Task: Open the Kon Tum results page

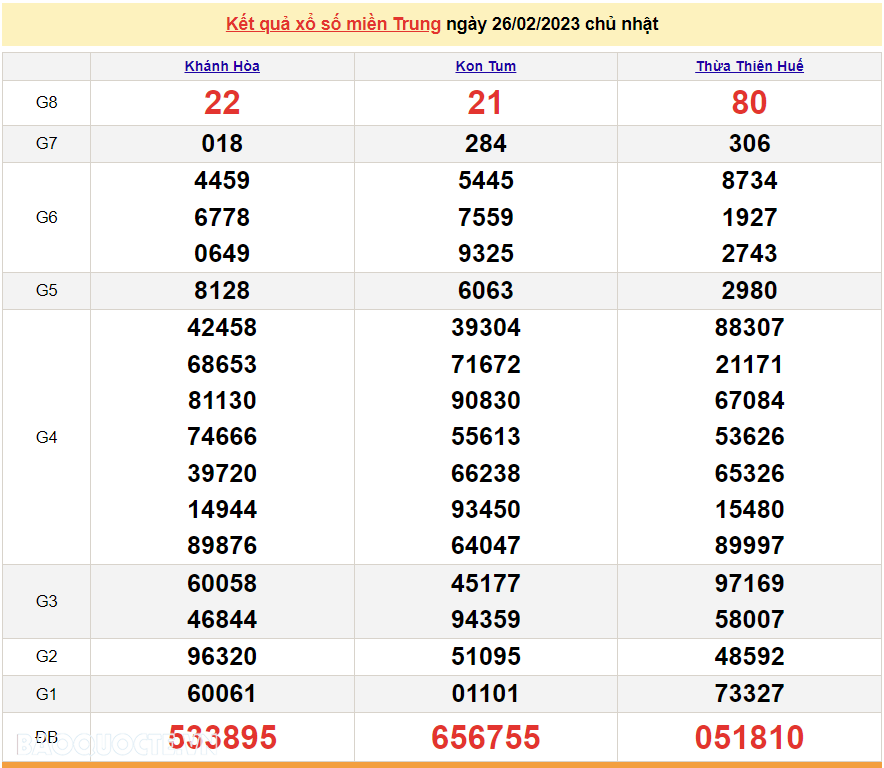Action: click(x=486, y=66)
